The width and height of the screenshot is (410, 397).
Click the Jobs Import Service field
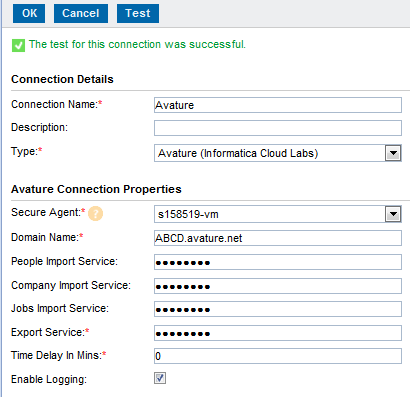click(x=278, y=309)
